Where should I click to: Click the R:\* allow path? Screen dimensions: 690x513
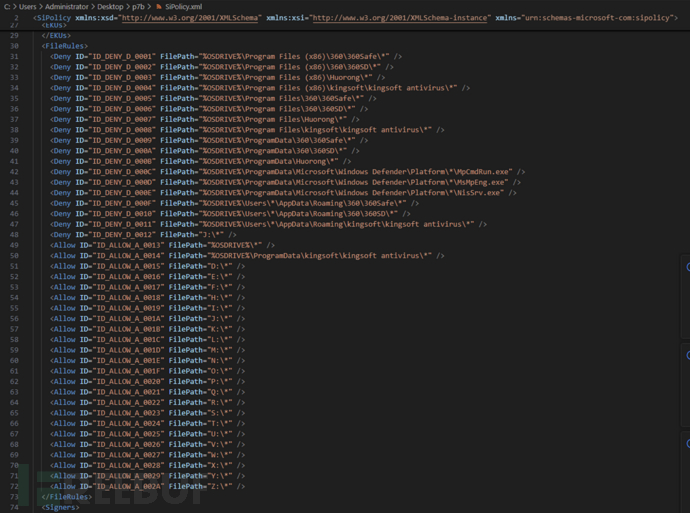click(x=220, y=403)
